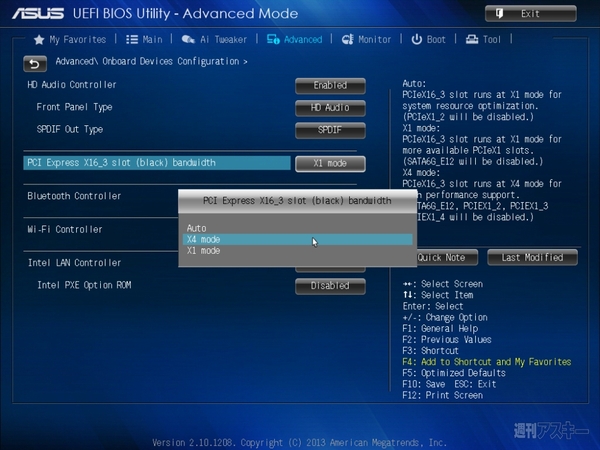Open the Tool tab
Viewport: 600px width, 450px height.
tap(492, 39)
